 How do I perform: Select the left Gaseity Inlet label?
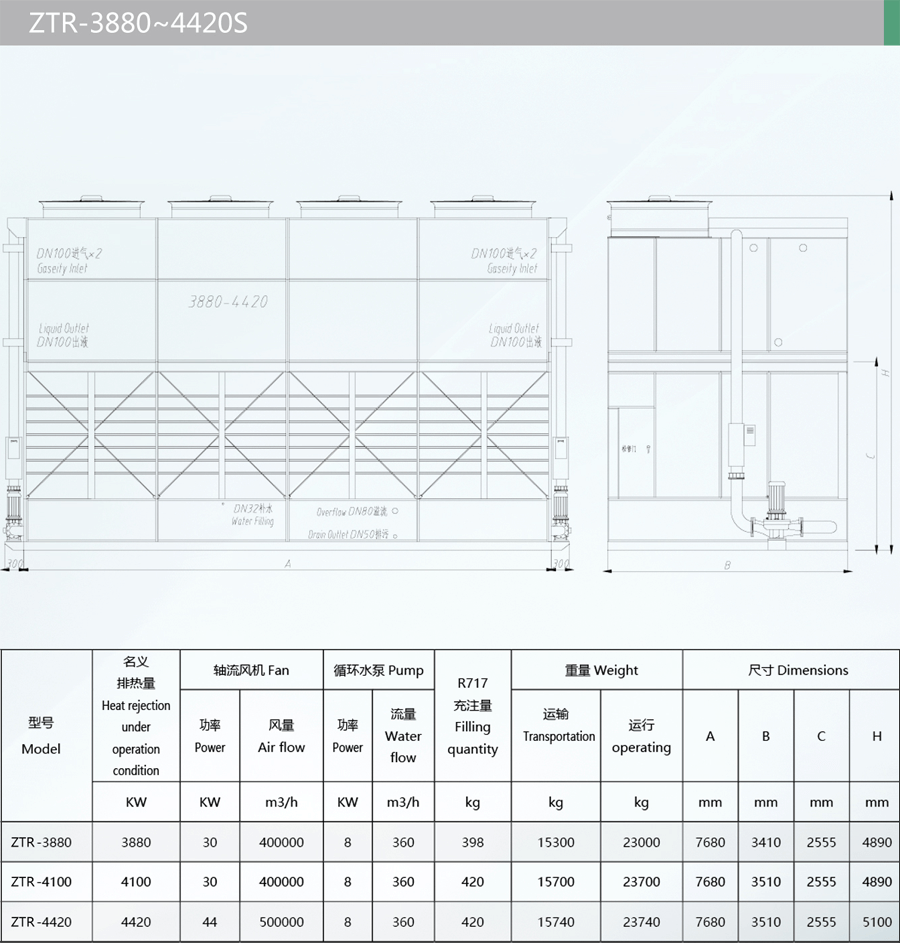click(65, 268)
